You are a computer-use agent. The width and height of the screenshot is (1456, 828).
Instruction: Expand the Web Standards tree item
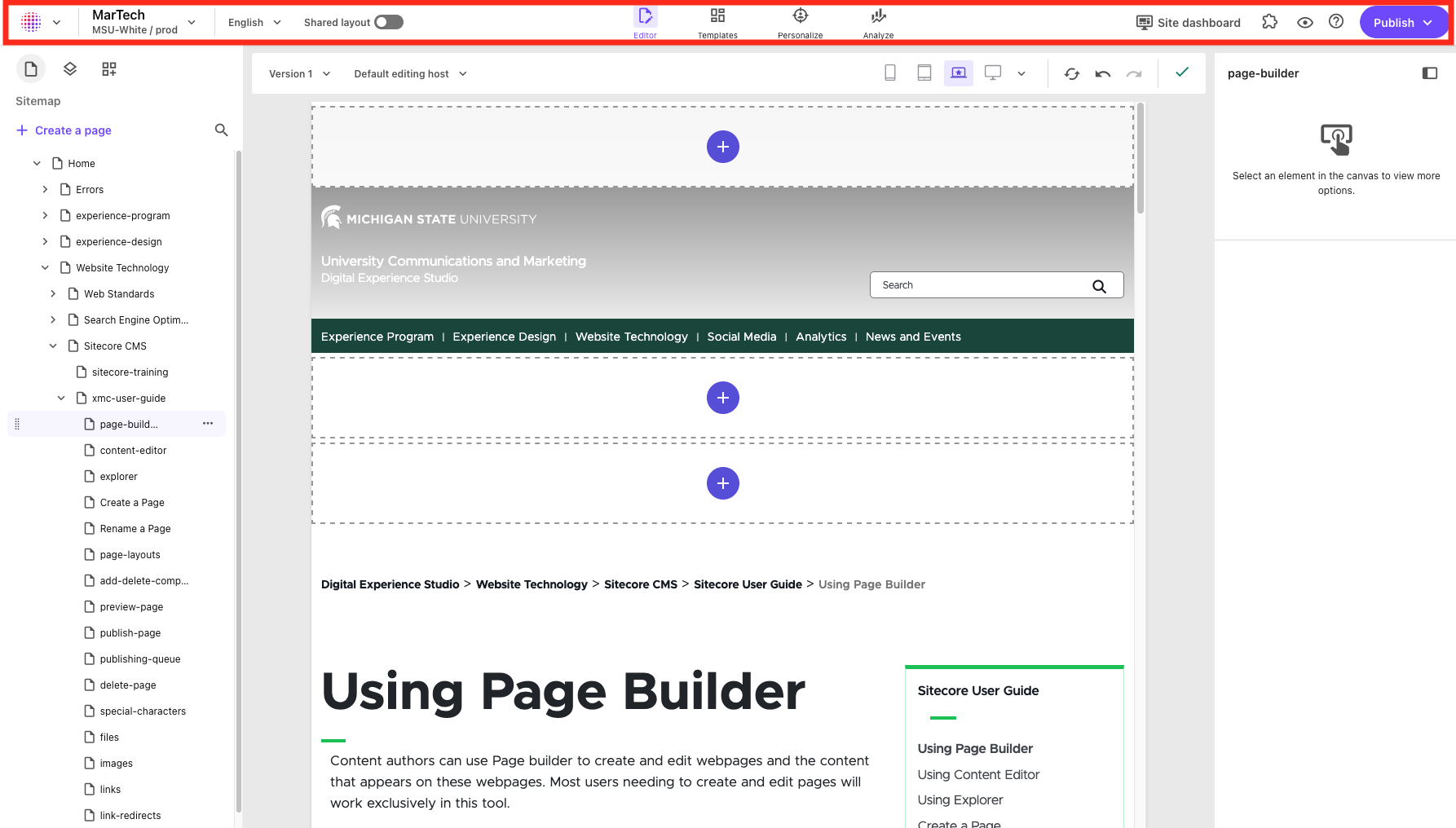click(53, 293)
